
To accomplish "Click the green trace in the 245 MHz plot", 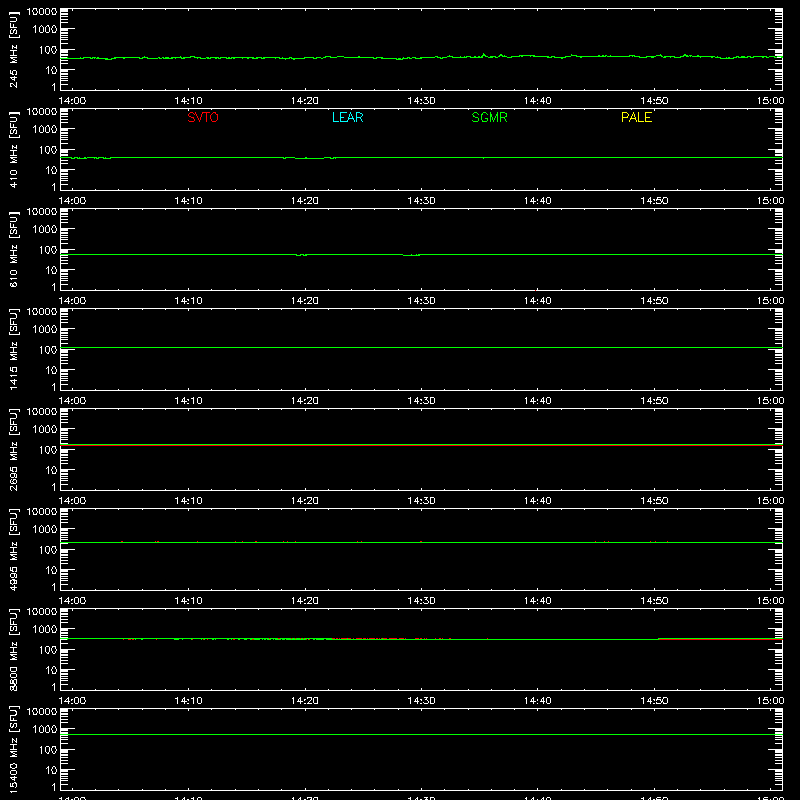I will (421, 57).
